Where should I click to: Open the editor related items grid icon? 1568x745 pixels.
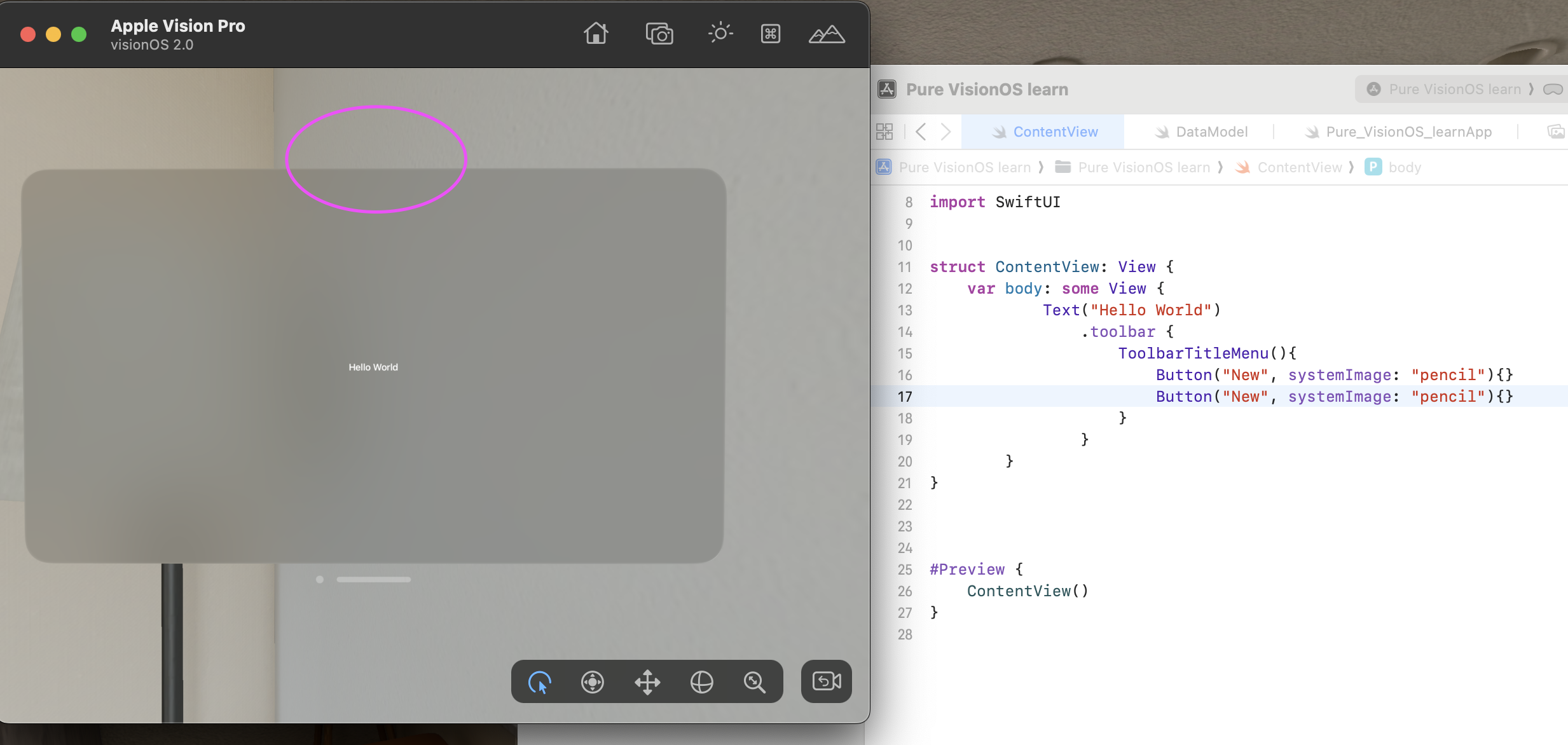pos(884,132)
